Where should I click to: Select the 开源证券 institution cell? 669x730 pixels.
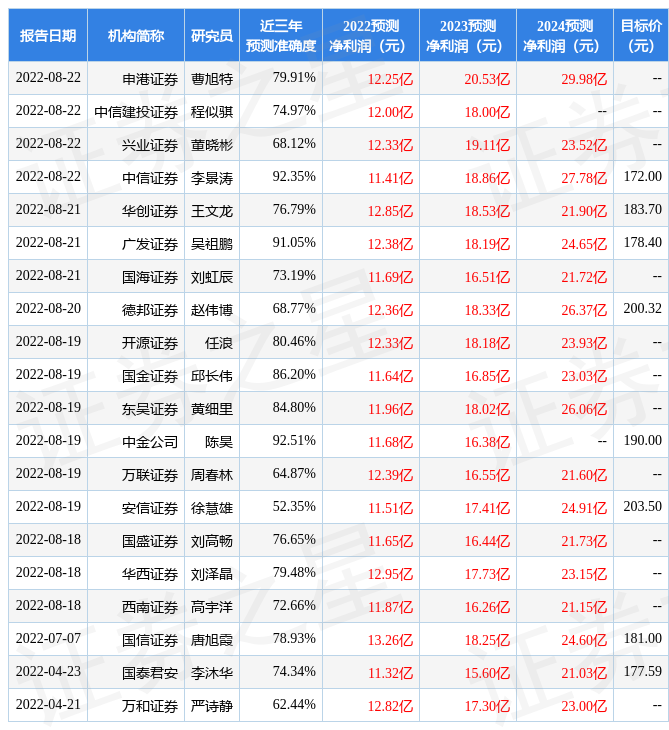135,343
